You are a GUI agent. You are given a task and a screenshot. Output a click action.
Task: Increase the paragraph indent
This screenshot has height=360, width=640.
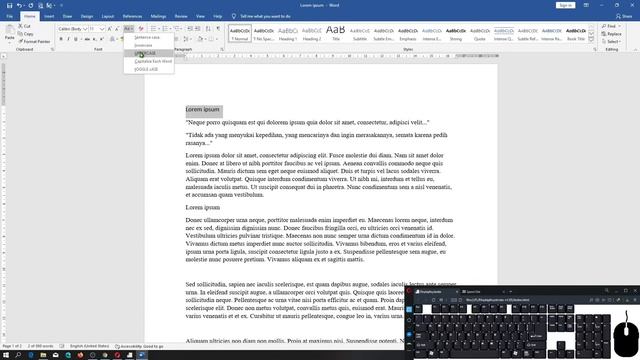point(198,29)
